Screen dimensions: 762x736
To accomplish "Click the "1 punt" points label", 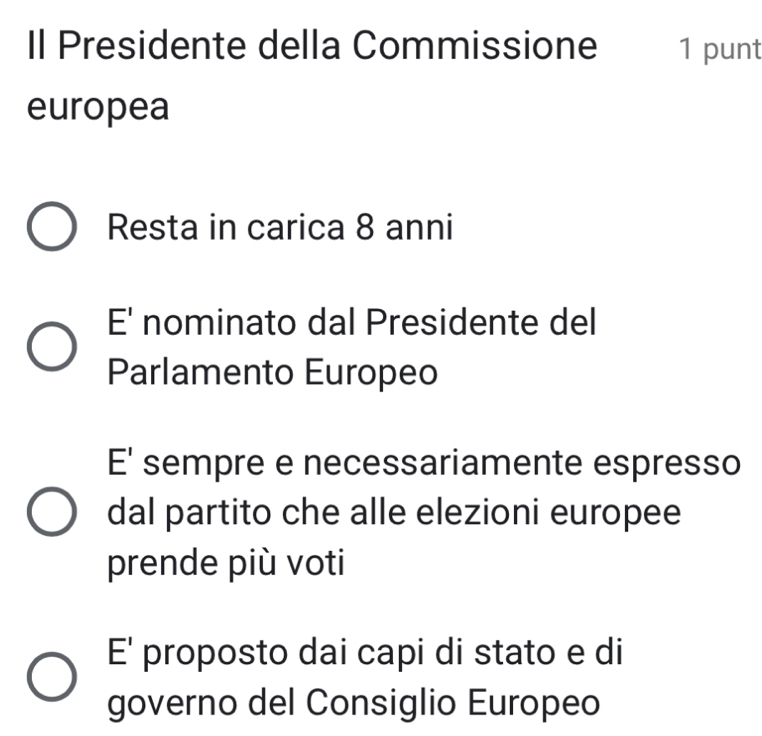I will point(718,48).
